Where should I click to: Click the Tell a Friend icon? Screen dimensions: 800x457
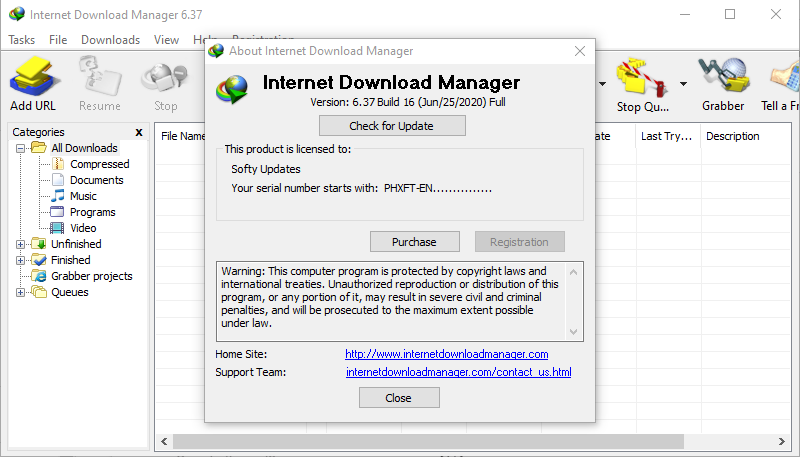[785, 77]
